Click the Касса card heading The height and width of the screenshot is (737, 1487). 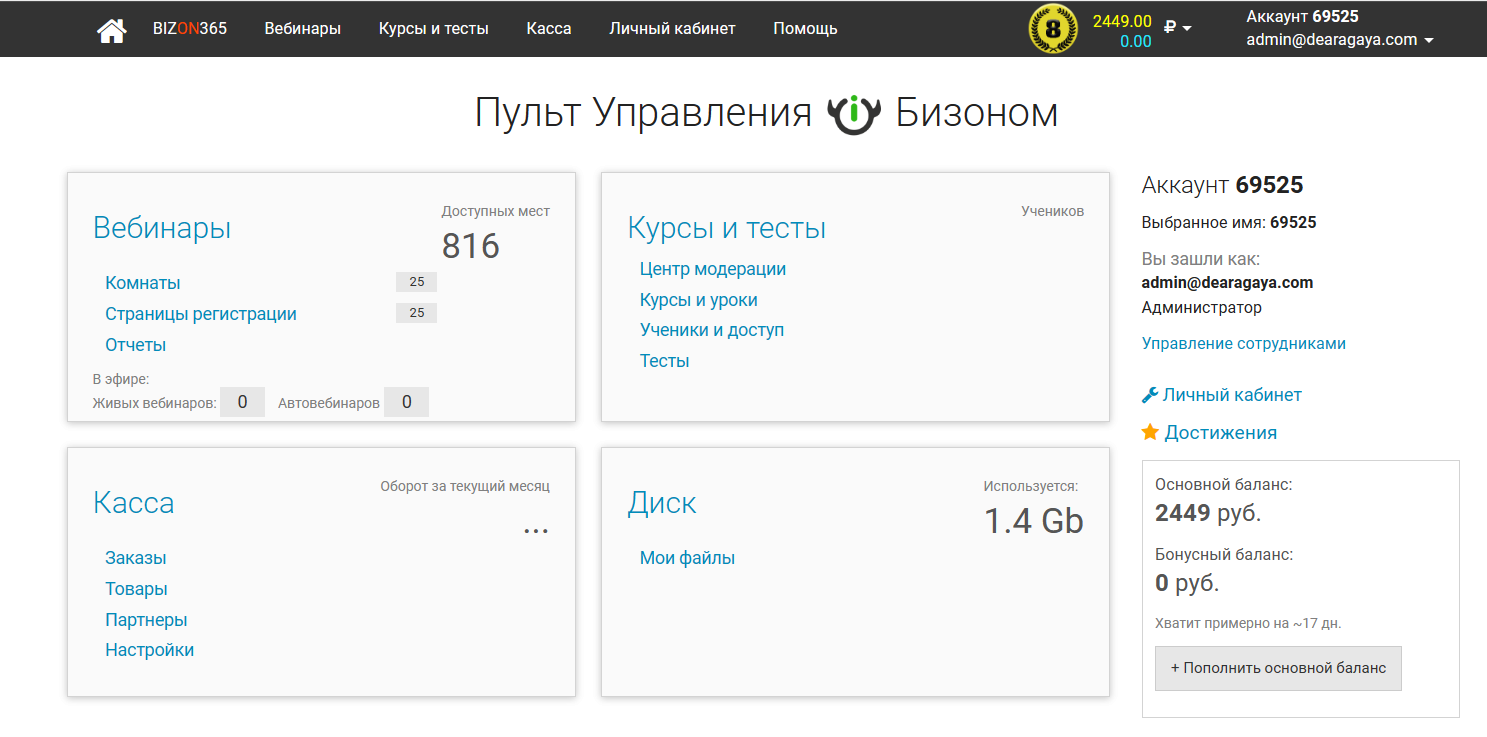coord(134,502)
